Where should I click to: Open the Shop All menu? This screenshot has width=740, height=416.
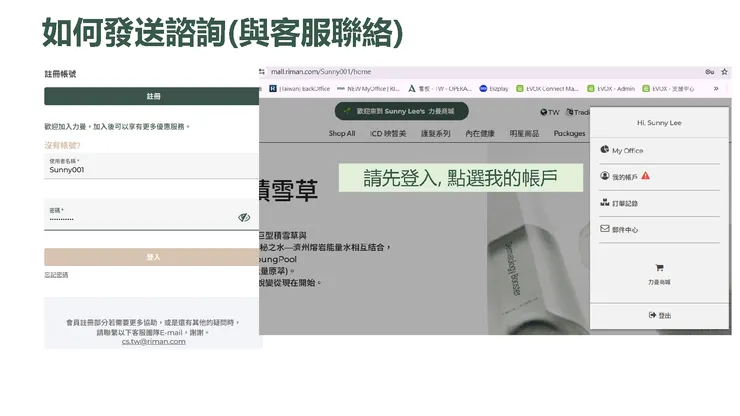coord(342,134)
